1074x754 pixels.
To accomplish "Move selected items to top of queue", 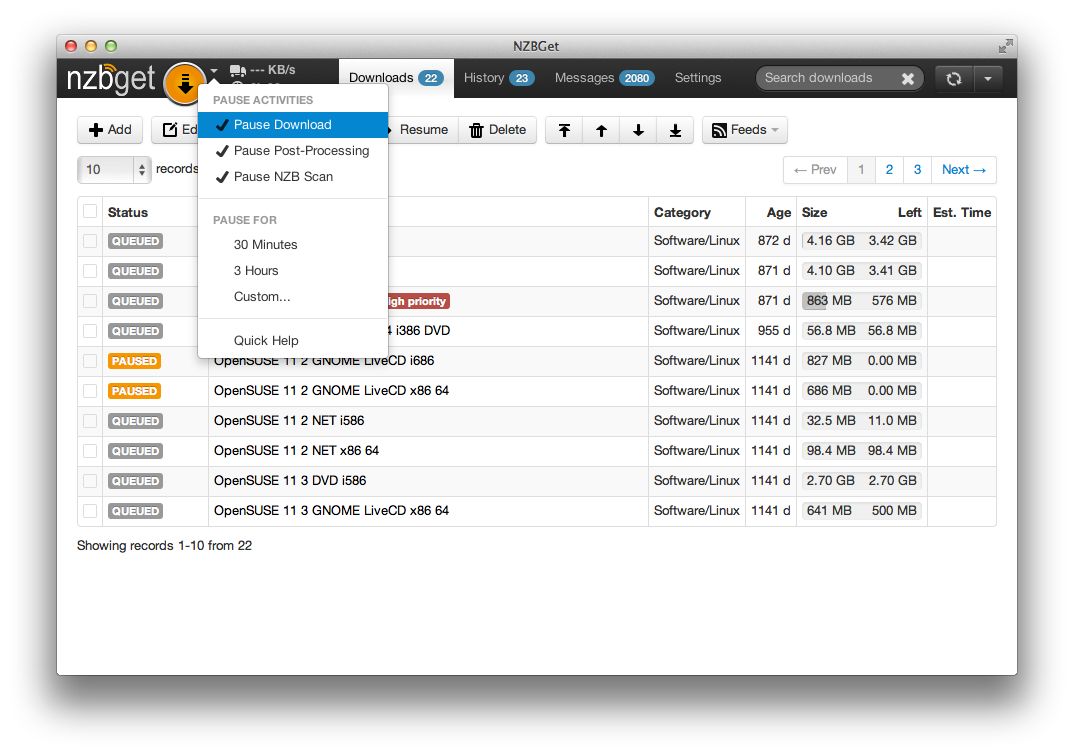I will 564,130.
